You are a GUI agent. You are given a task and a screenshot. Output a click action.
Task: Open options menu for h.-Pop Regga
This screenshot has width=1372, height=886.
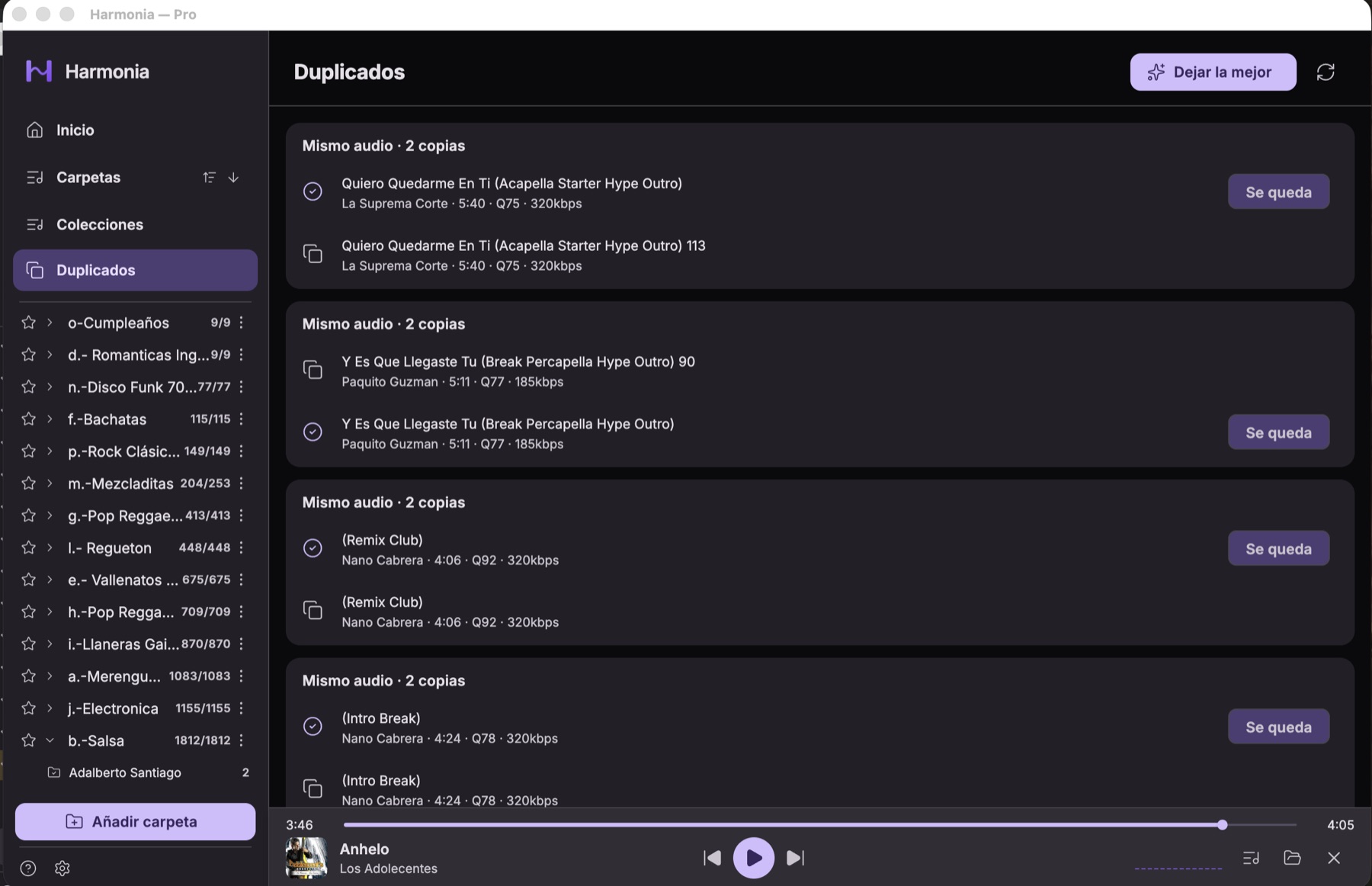coord(242,612)
